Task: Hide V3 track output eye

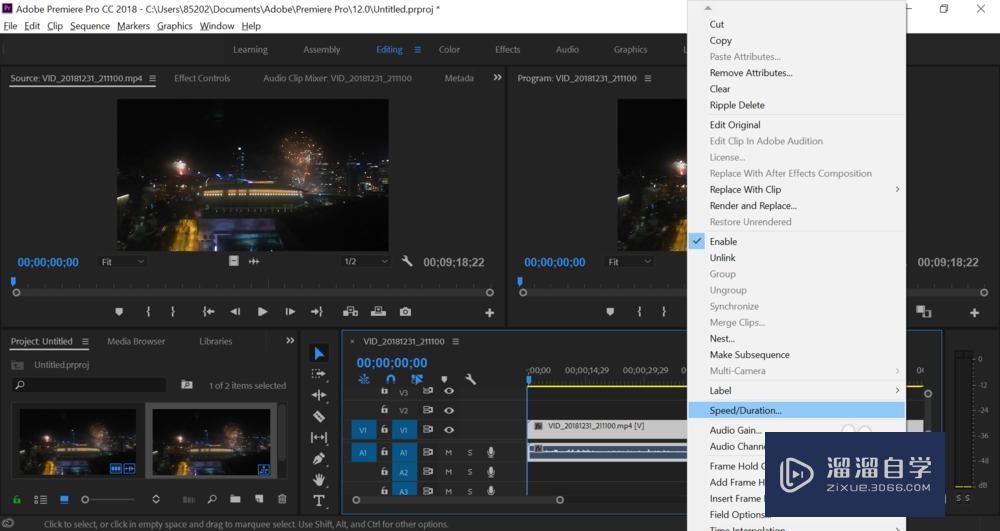Action: point(449,391)
